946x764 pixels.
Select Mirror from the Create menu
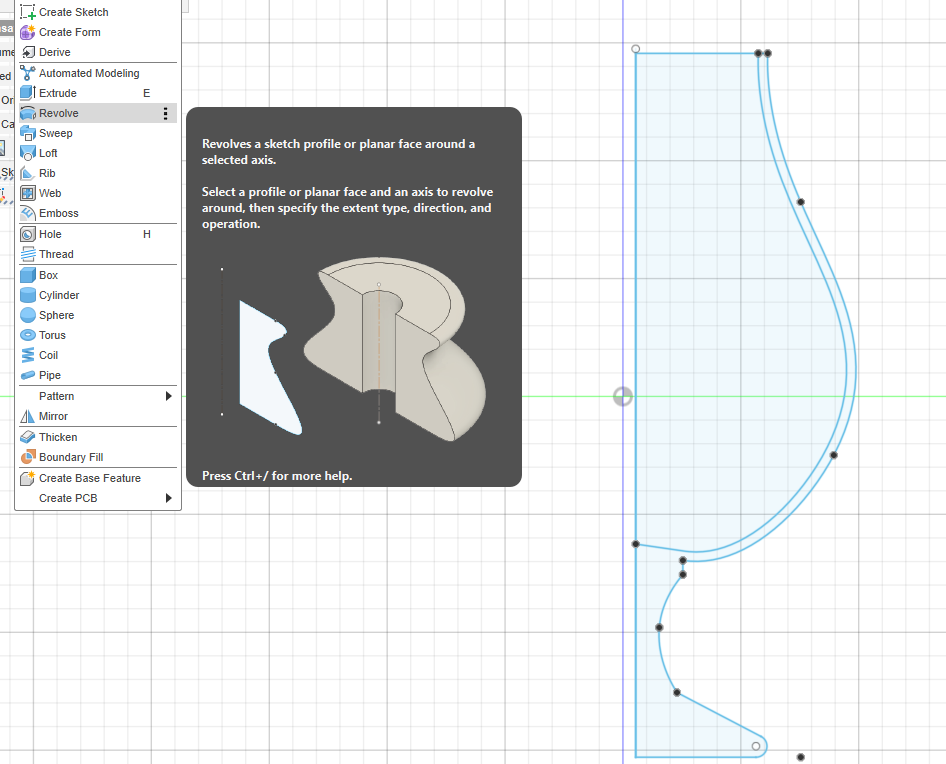[x=53, y=416]
